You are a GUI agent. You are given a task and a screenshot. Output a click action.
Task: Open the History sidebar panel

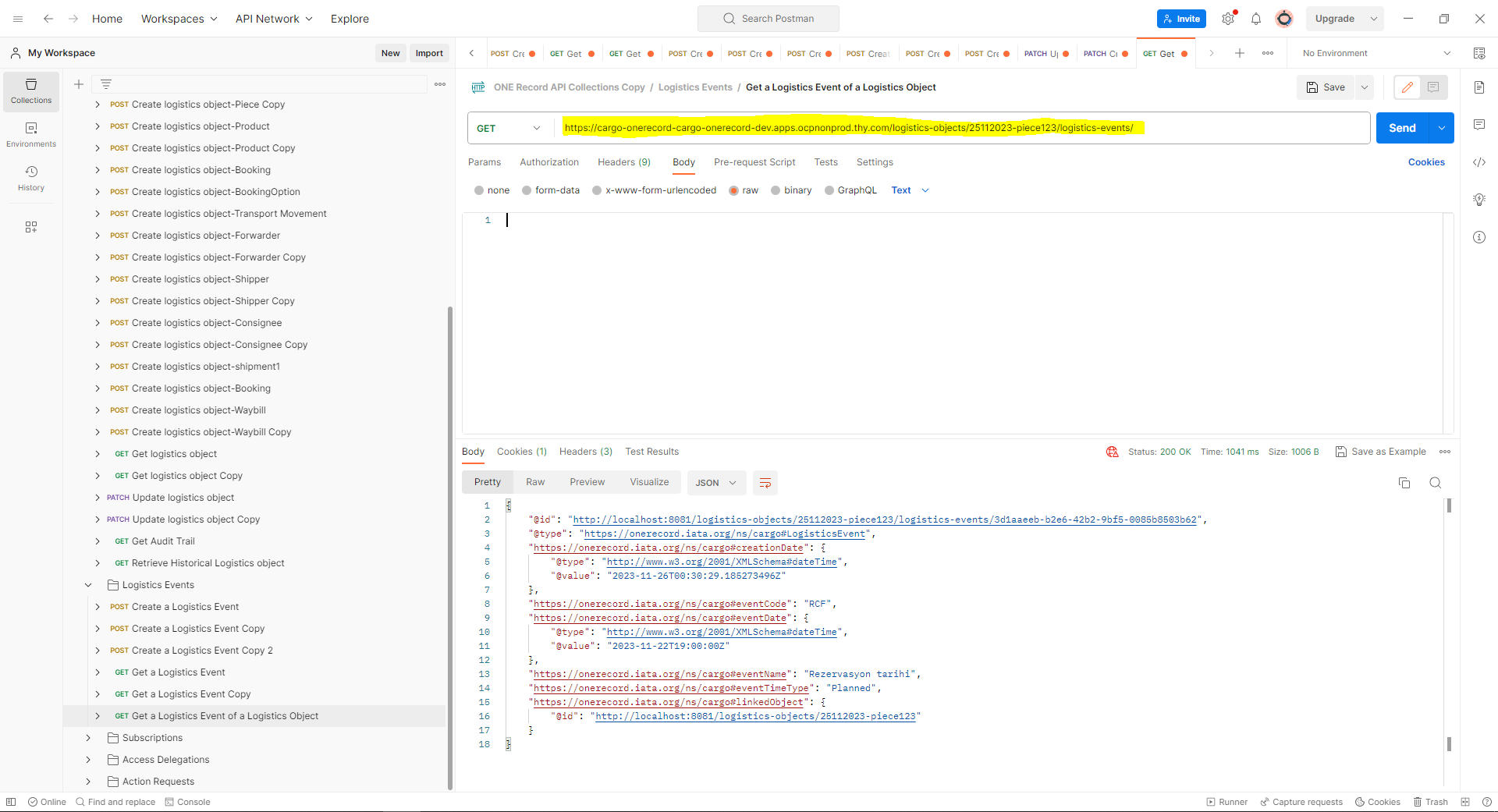(31, 179)
